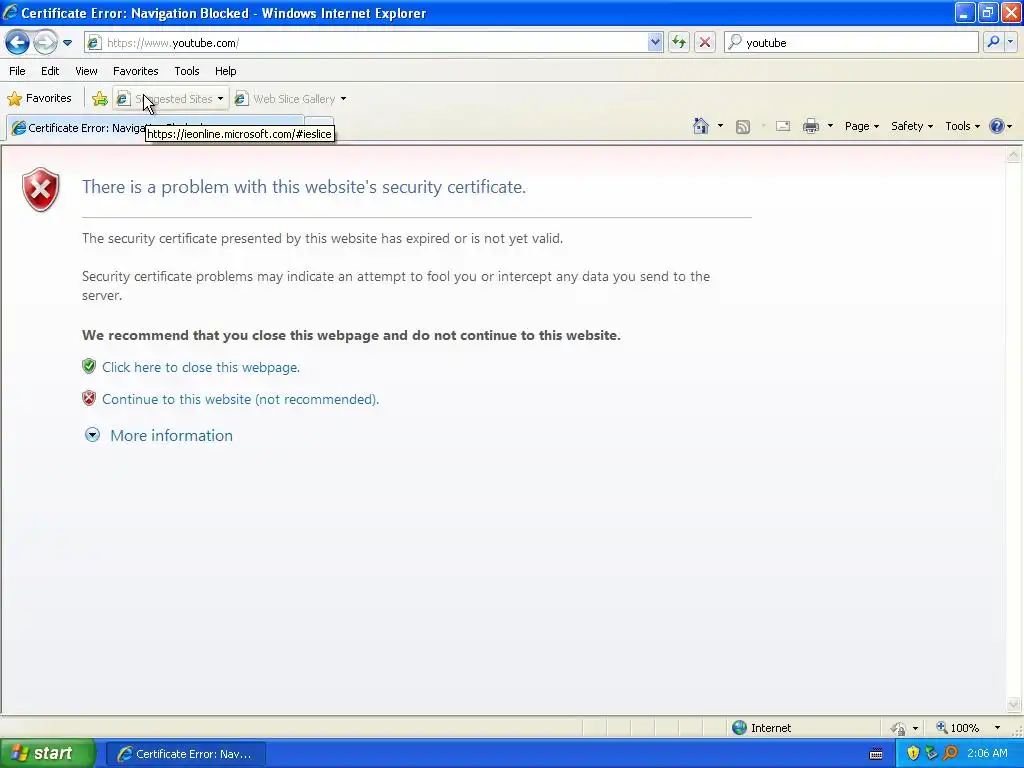Select the Certificate Error tab

coord(154,128)
